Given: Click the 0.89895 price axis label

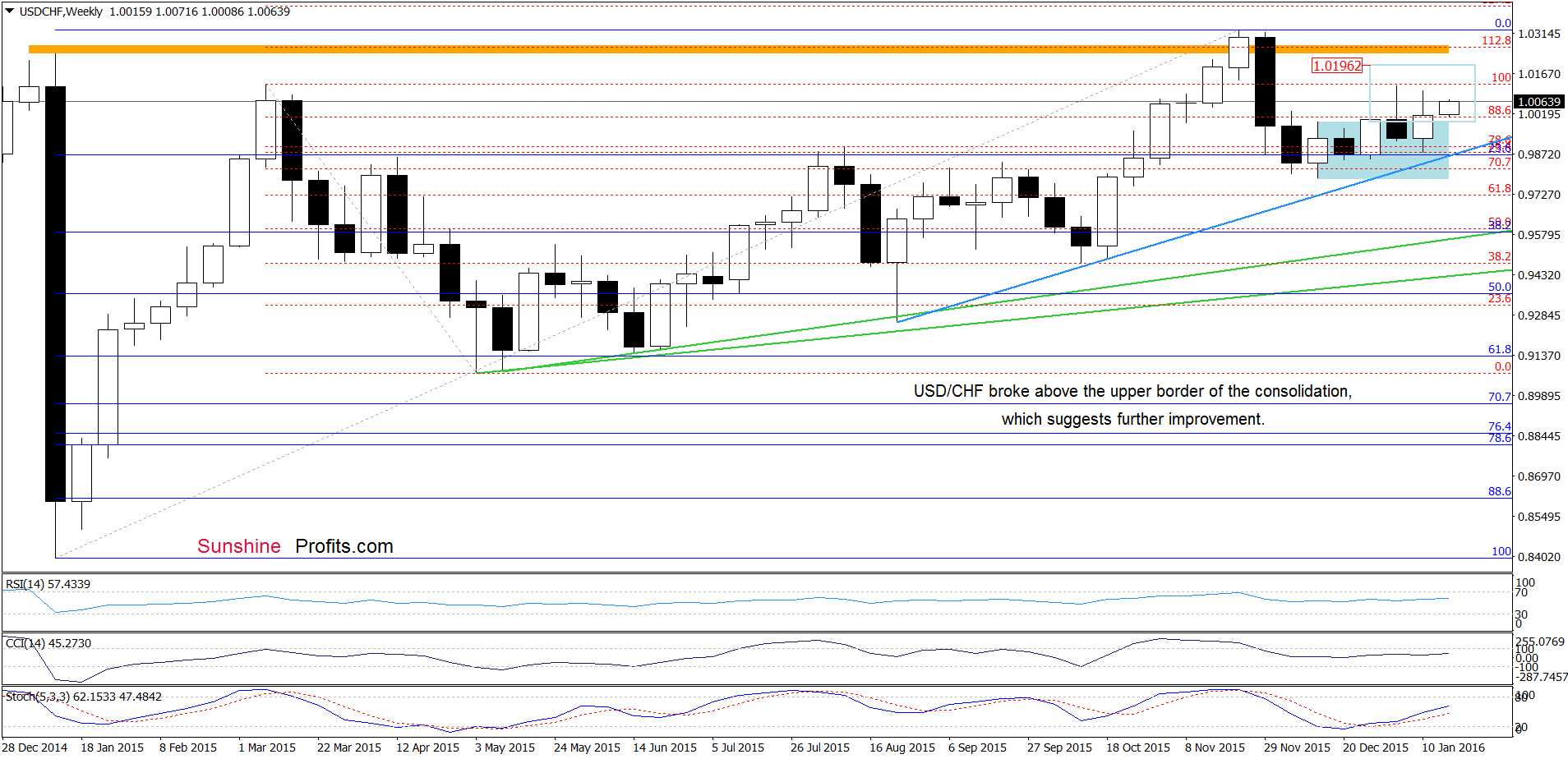Looking at the screenshot, I should point(1538,396).
